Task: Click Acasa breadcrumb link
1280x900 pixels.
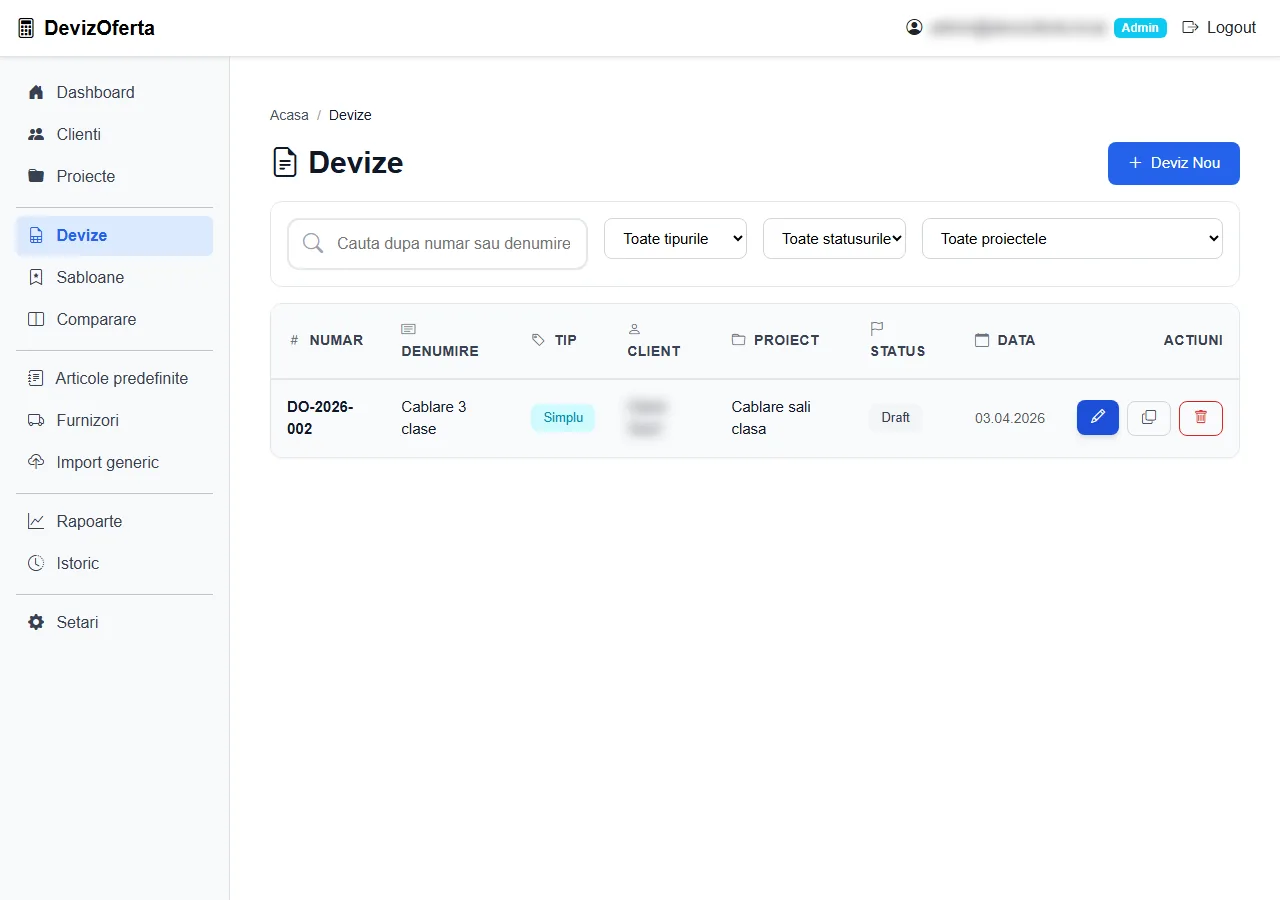Action: coord(289,115)
